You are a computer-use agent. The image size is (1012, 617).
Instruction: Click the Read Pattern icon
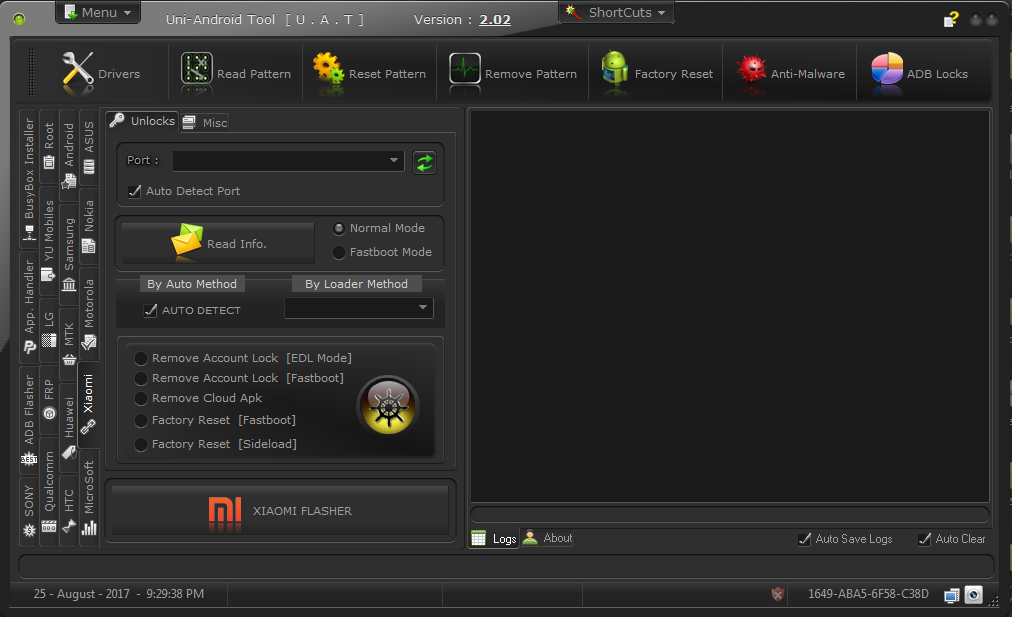click(x=197, y=68)
